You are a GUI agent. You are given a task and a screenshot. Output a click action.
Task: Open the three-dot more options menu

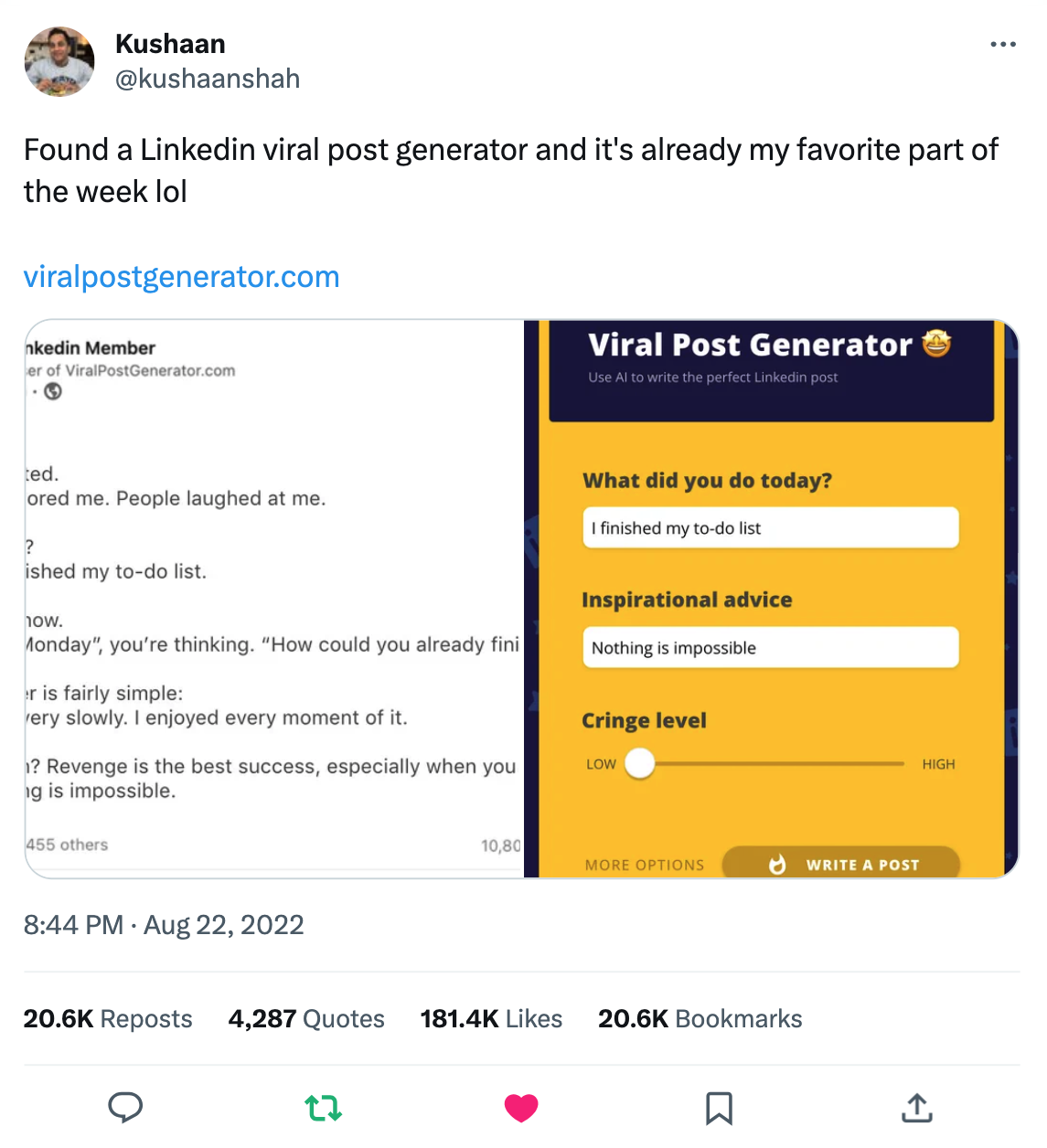click(x=1002, y=44)
